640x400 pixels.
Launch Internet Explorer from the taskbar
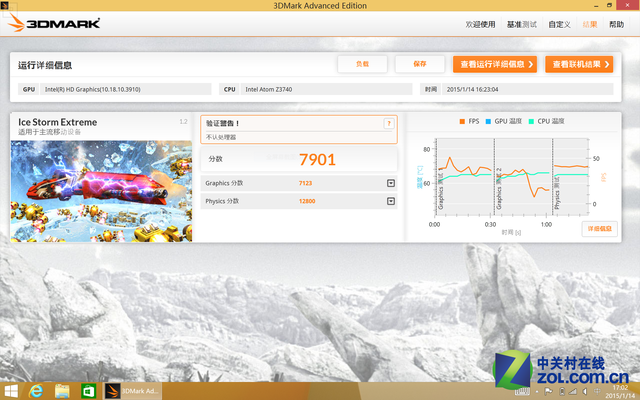point(36,391)
